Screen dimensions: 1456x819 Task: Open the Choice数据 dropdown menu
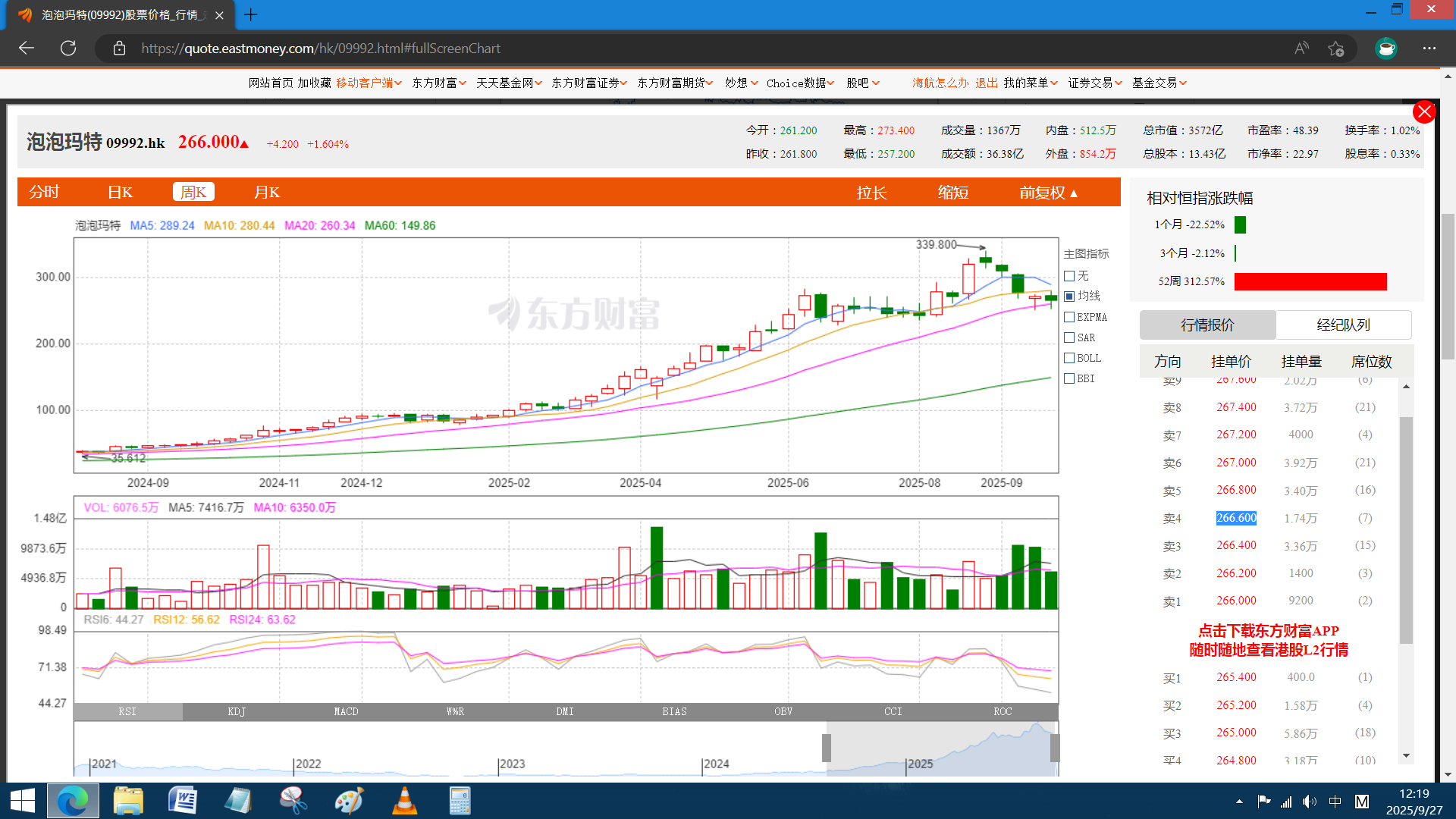[799, 83]
